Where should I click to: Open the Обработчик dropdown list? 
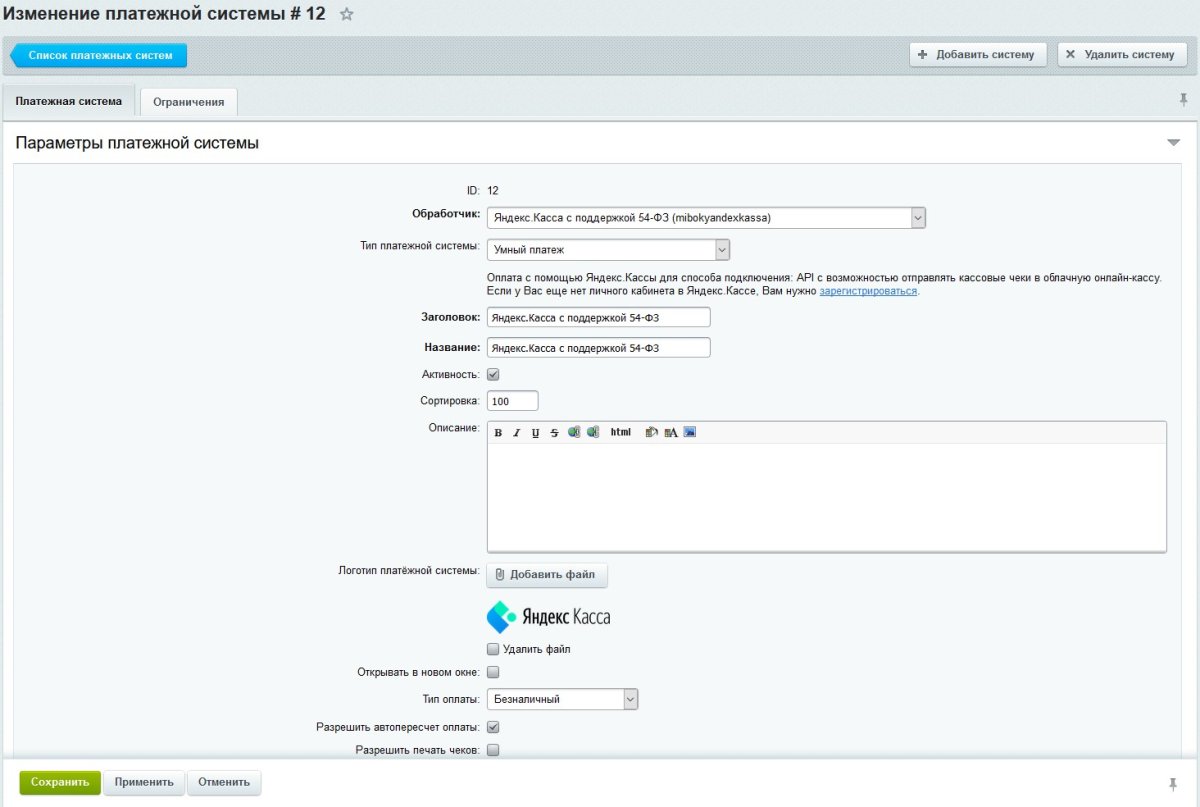(918, 217)
